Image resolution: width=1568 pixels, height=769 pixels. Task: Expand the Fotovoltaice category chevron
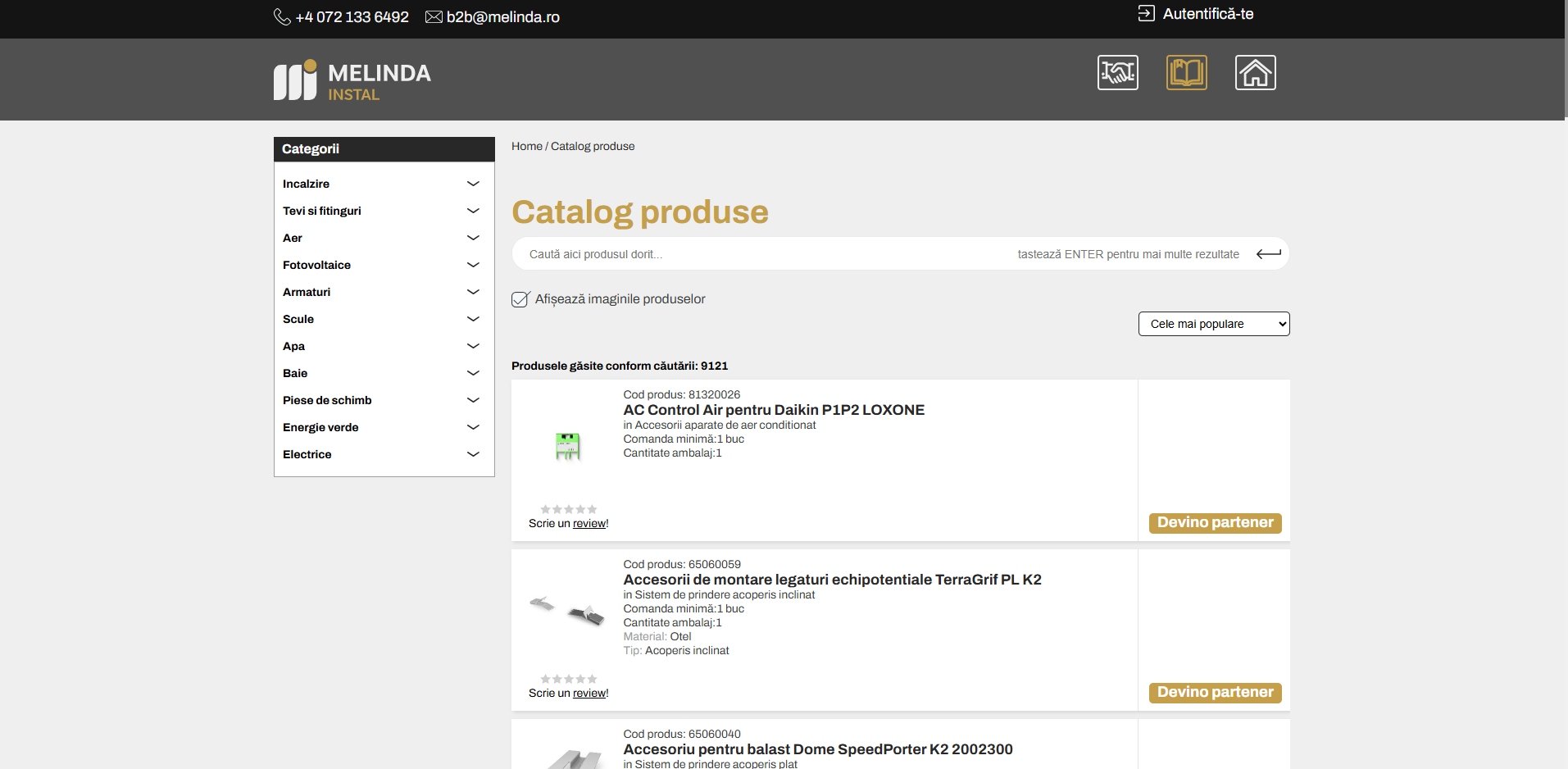coord(473,265)
